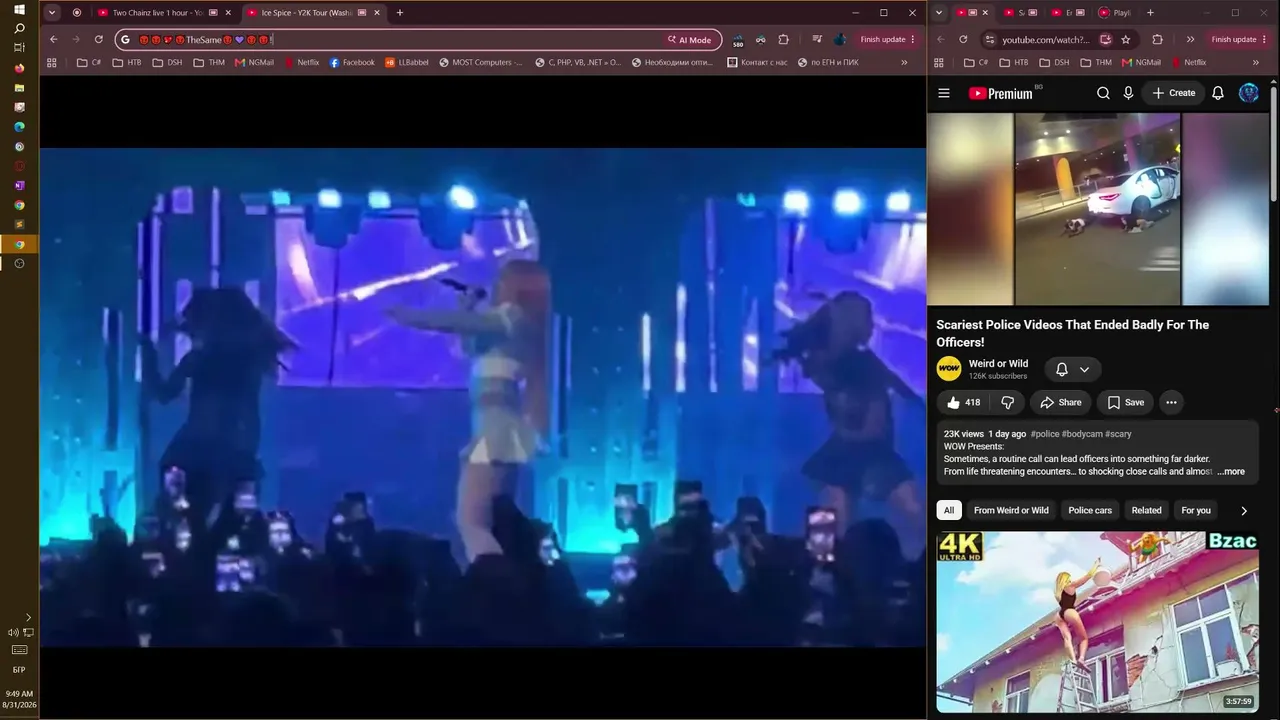Open the HTB bookmarks folder in right window
Screen dimensions: 1280x720
[1014, 62]
